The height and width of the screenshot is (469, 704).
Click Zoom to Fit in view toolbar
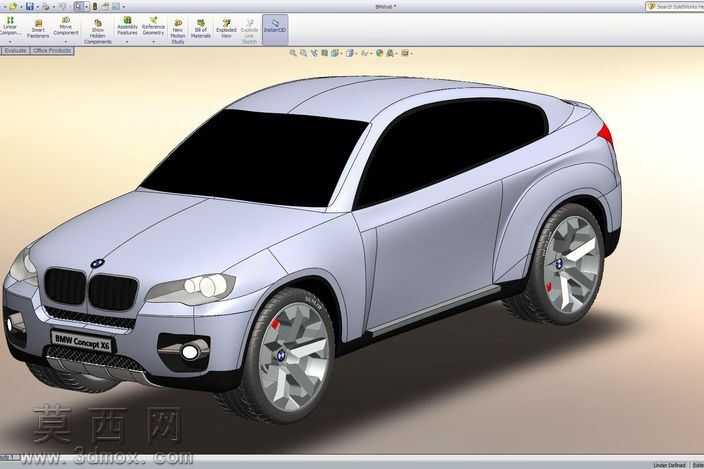(293, 53)
